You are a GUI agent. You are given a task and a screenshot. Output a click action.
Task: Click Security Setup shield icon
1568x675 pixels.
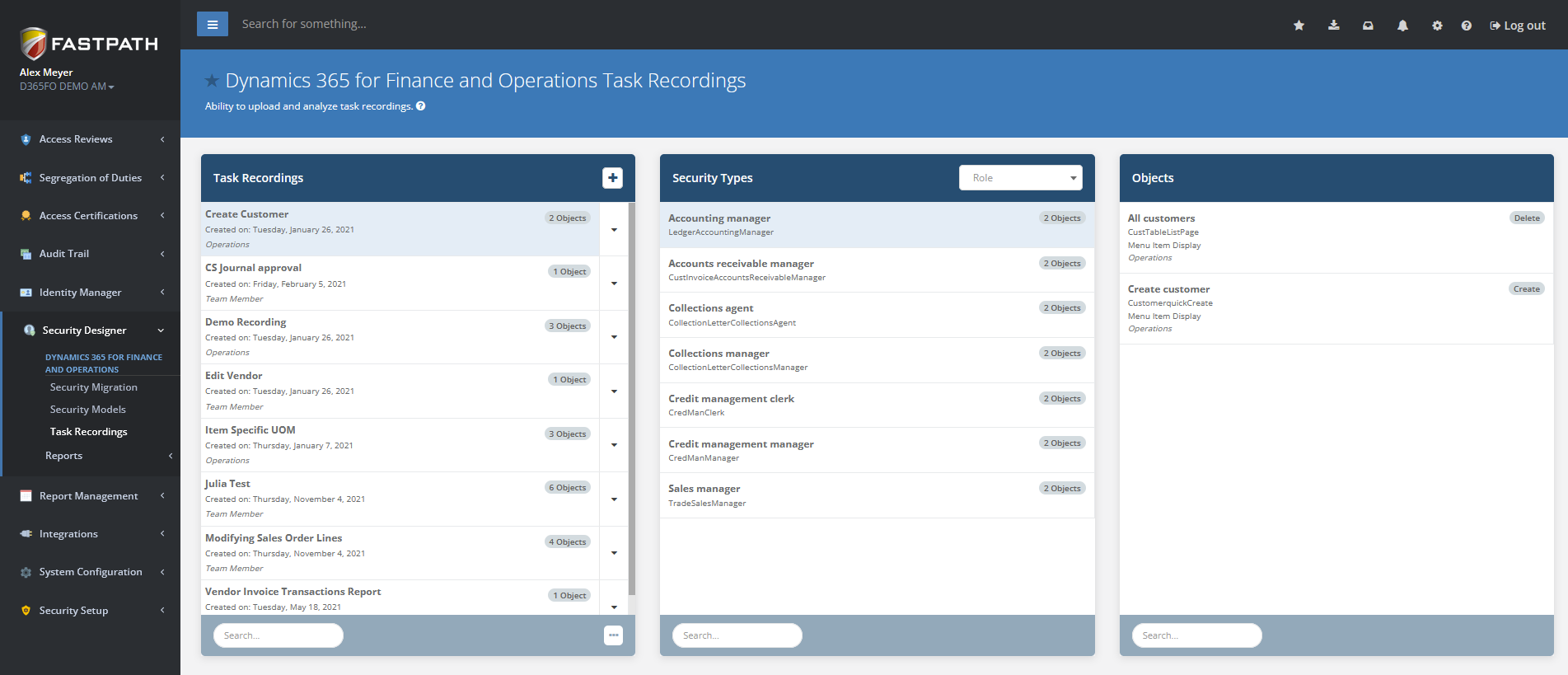click(26, 611)
